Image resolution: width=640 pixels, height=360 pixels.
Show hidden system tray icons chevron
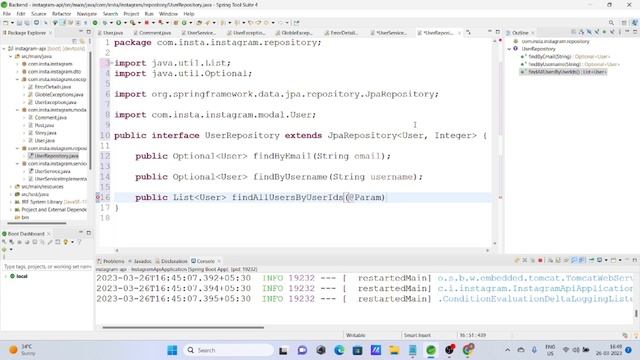click(x=507, y=350)
